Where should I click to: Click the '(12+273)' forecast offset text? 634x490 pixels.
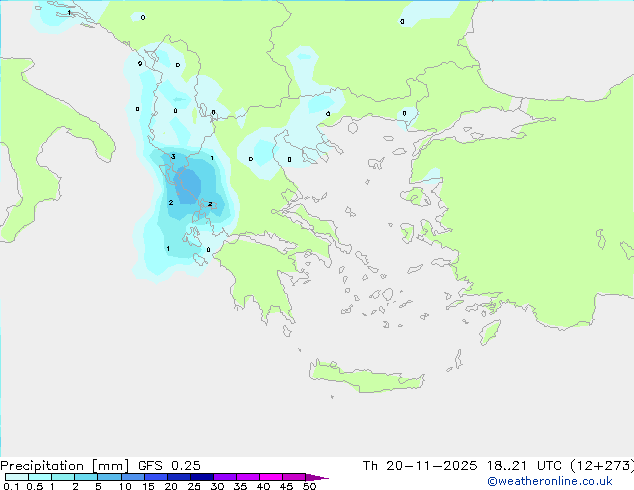tap(602, 466)
